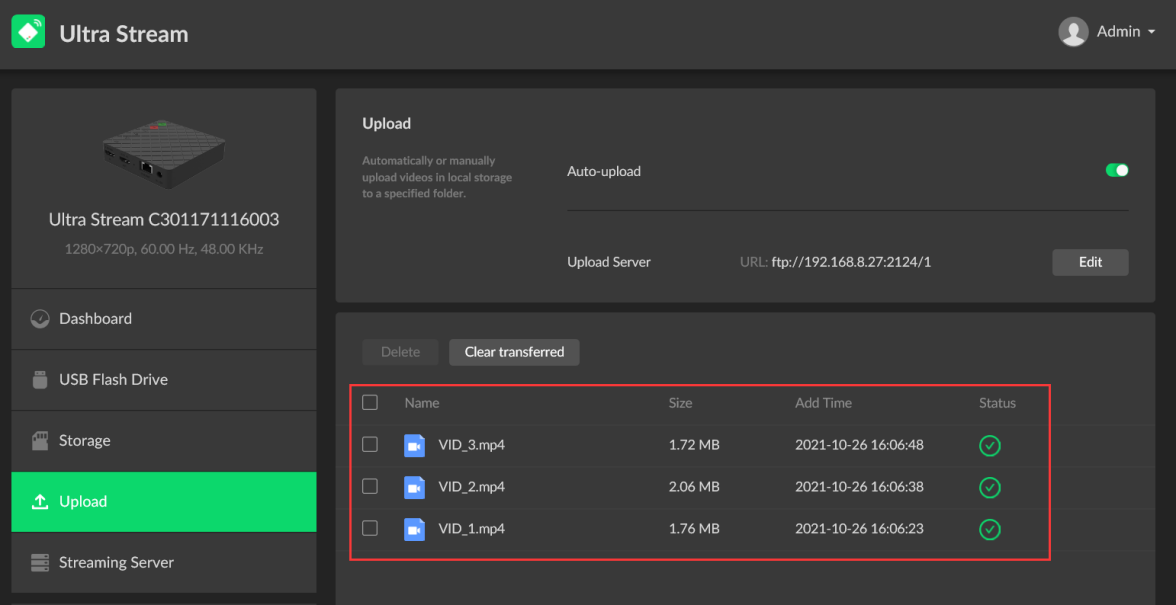Click the Status column header
Screen dimensions: 1176x605
[998, 403]
